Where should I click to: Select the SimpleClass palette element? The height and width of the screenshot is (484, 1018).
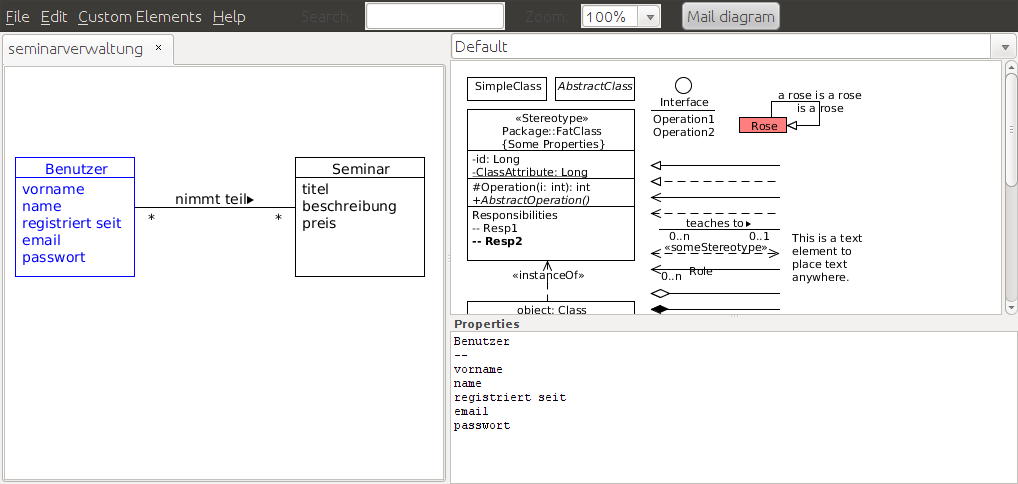click(508, 88)
